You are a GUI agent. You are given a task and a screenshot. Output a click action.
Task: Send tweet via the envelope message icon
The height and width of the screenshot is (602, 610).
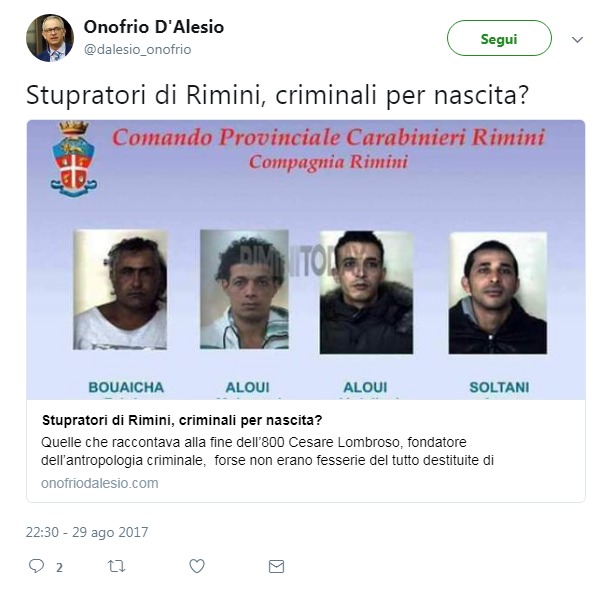[x=276, y=567]
